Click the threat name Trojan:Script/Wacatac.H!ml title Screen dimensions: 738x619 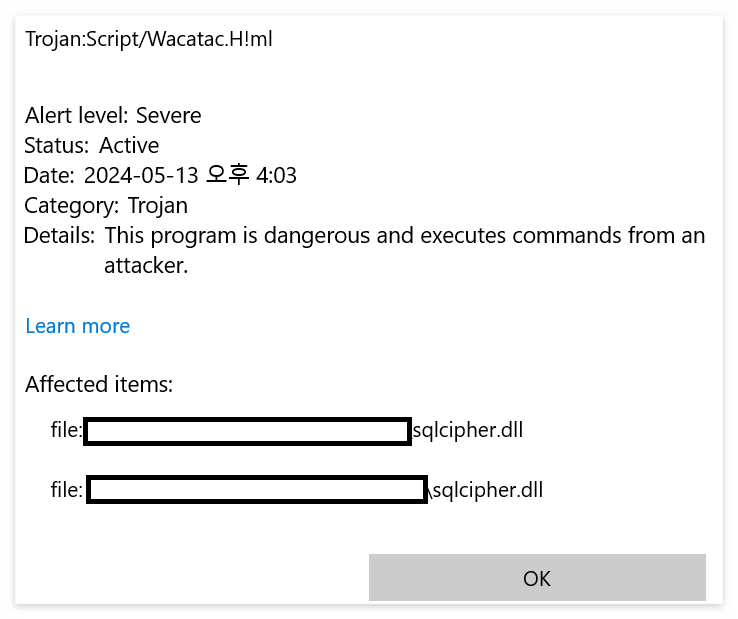pyautogui.click(x=149, y=39)
